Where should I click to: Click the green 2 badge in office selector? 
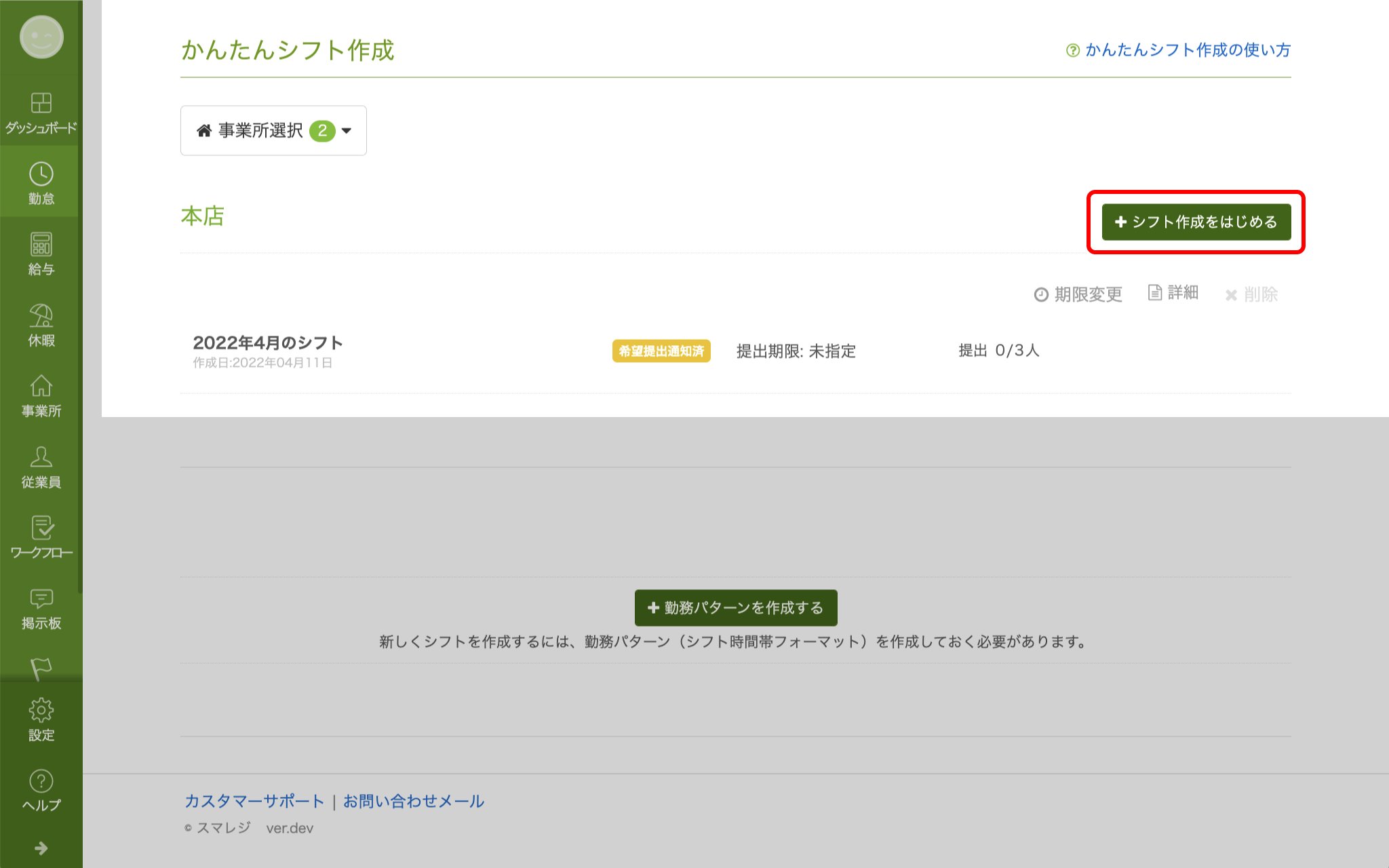click(x=322, y=130)
